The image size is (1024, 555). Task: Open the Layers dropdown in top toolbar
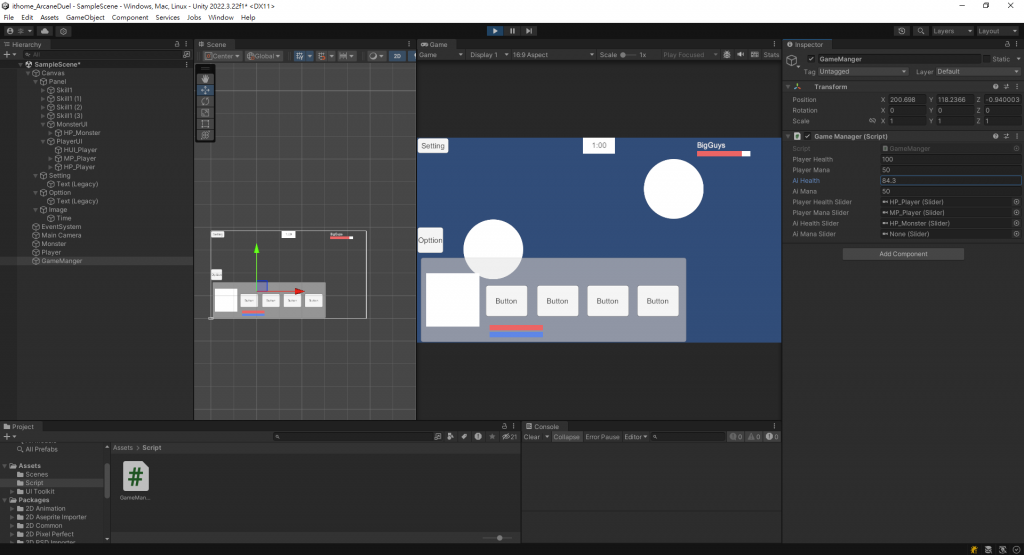952,31
